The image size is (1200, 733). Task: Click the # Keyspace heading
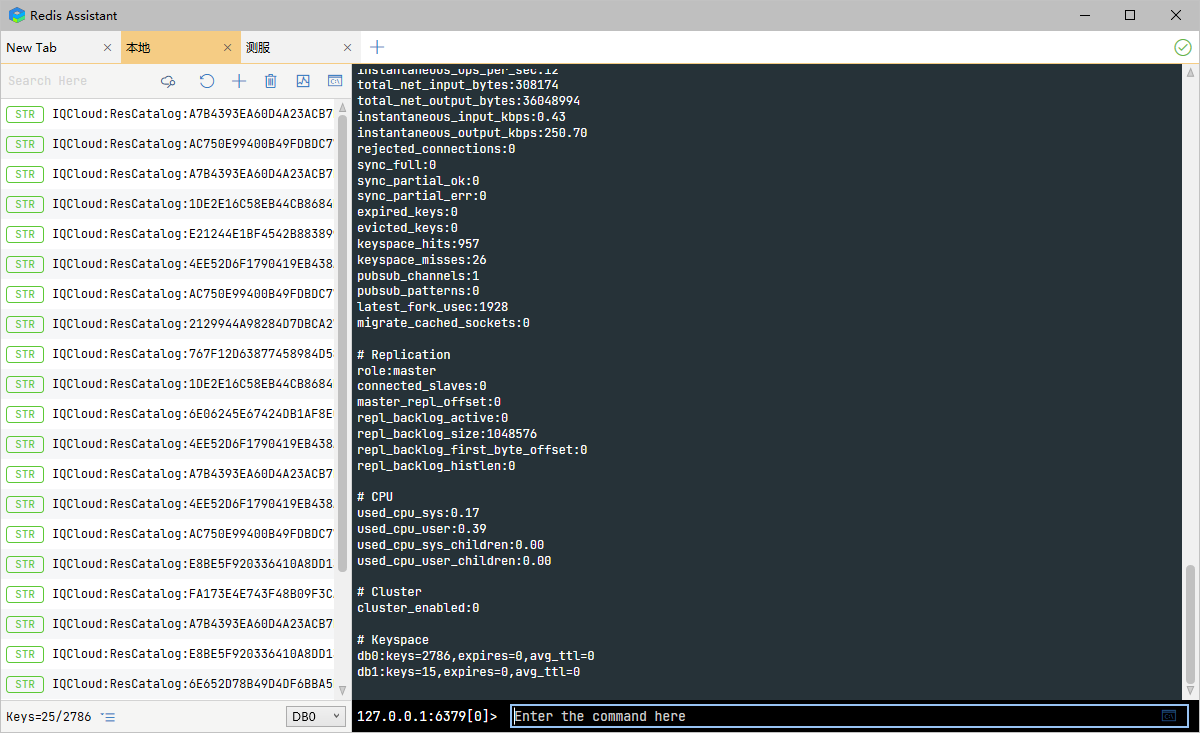coord(393,640)
